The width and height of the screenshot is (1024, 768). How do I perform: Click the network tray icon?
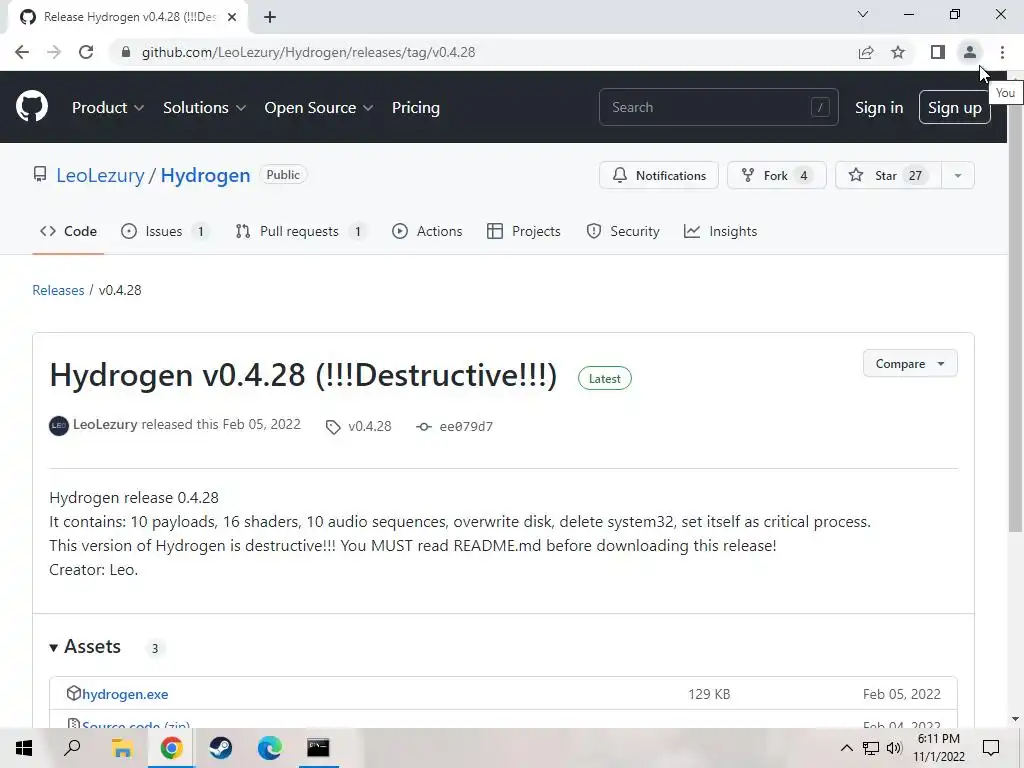(871, 748)
